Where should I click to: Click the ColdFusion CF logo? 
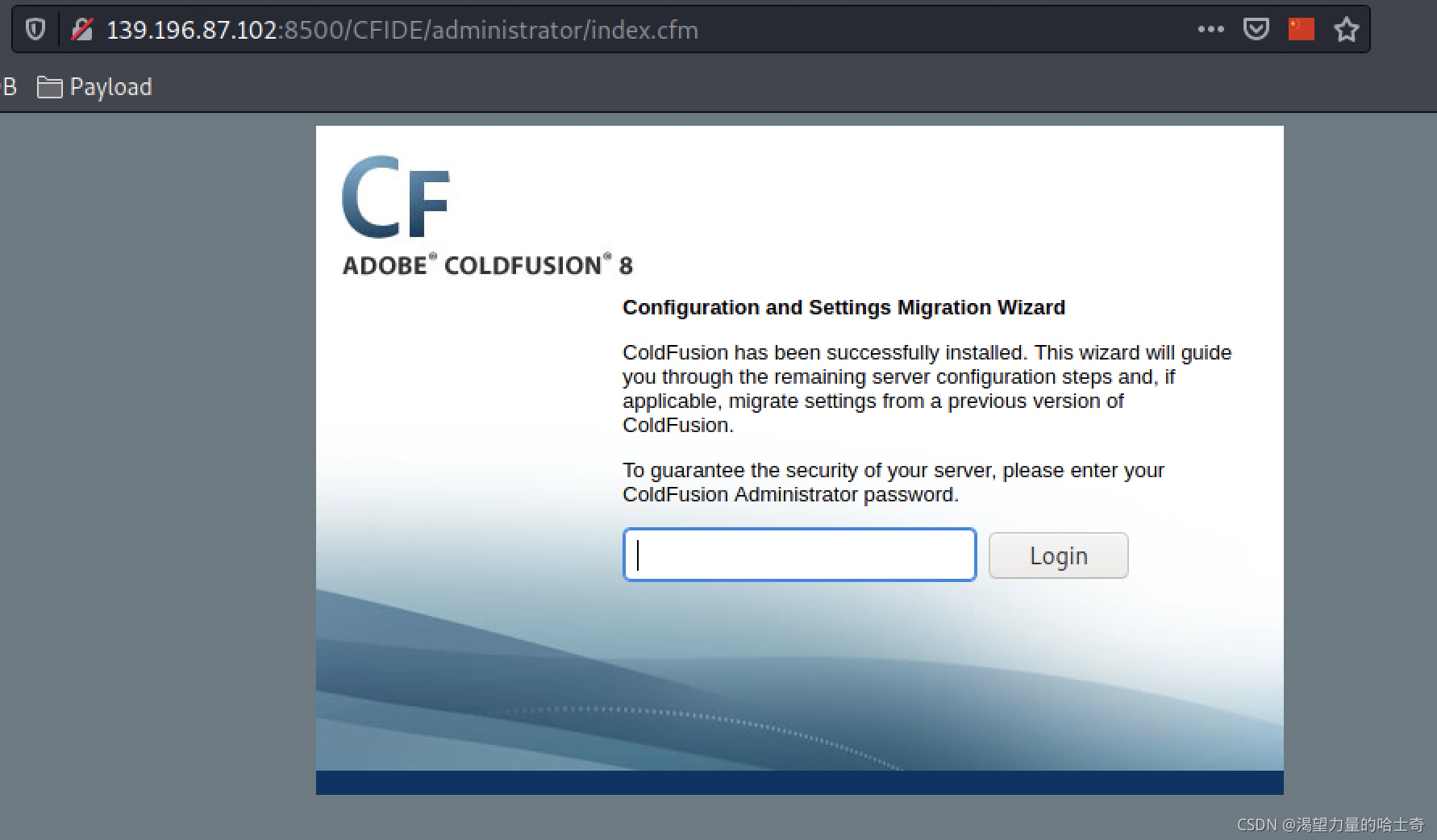(x=396, y=197)
